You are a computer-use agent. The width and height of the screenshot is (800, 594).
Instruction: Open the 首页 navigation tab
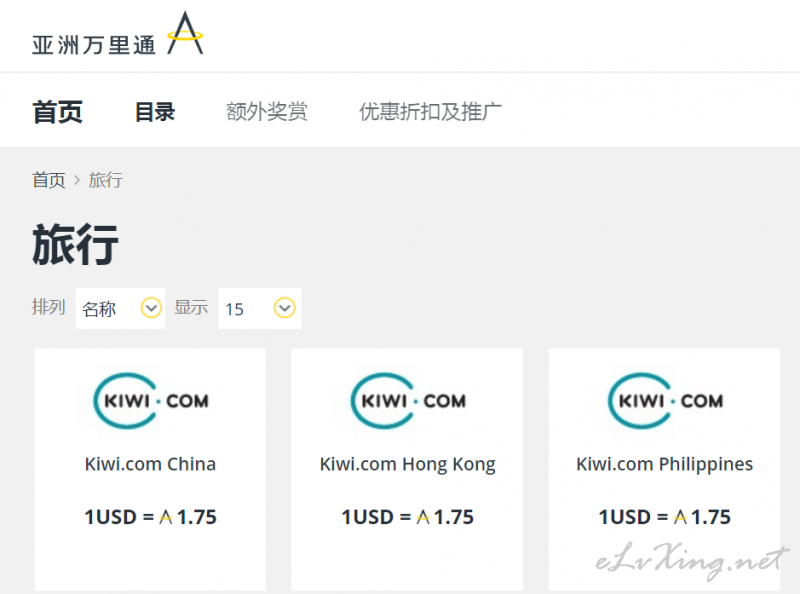pyautogui.click(x=58, y=112)
